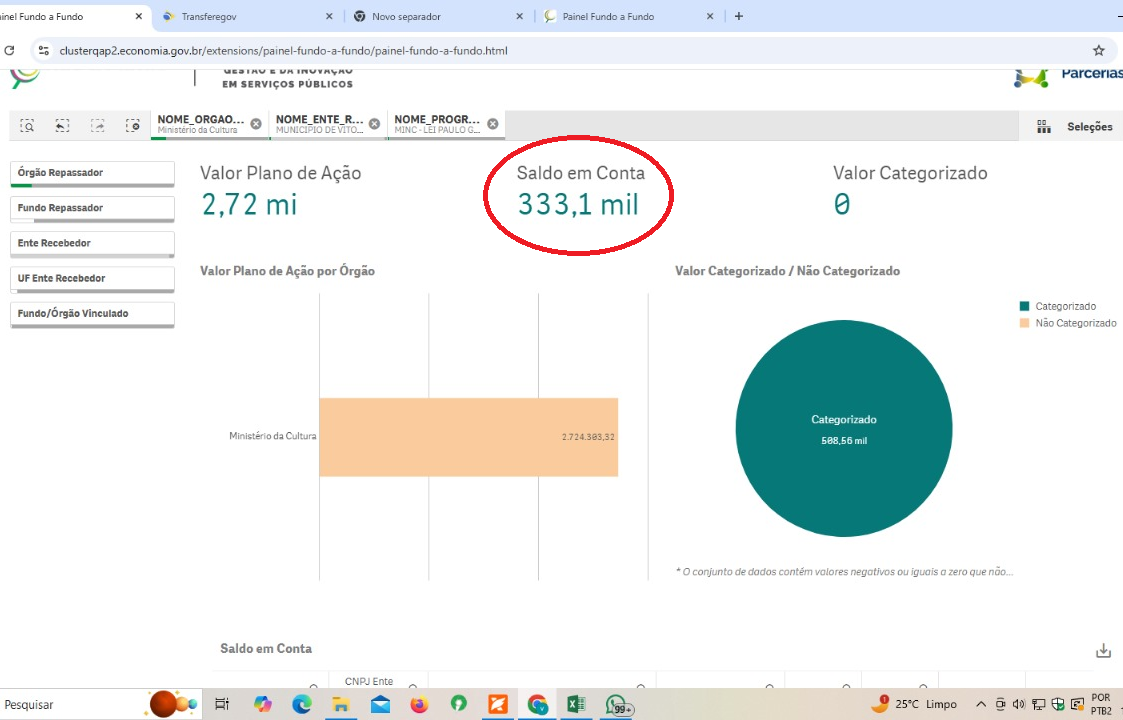Remove the NOME_ORGAO Ministério da Cultura selection
The width and height of the screenshot is (1123, 720).
(x=256, y=124)
